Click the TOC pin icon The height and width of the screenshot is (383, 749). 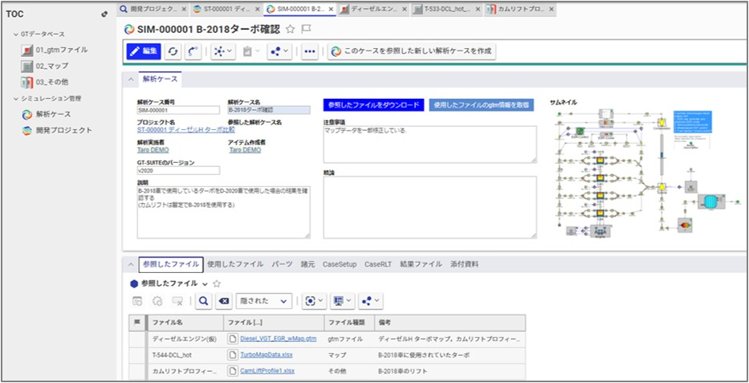[105, 14]
